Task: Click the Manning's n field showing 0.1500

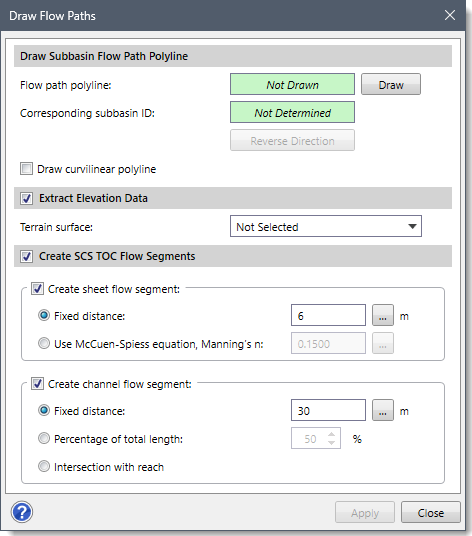Action: pyautogui.click(x=328, y=343)
